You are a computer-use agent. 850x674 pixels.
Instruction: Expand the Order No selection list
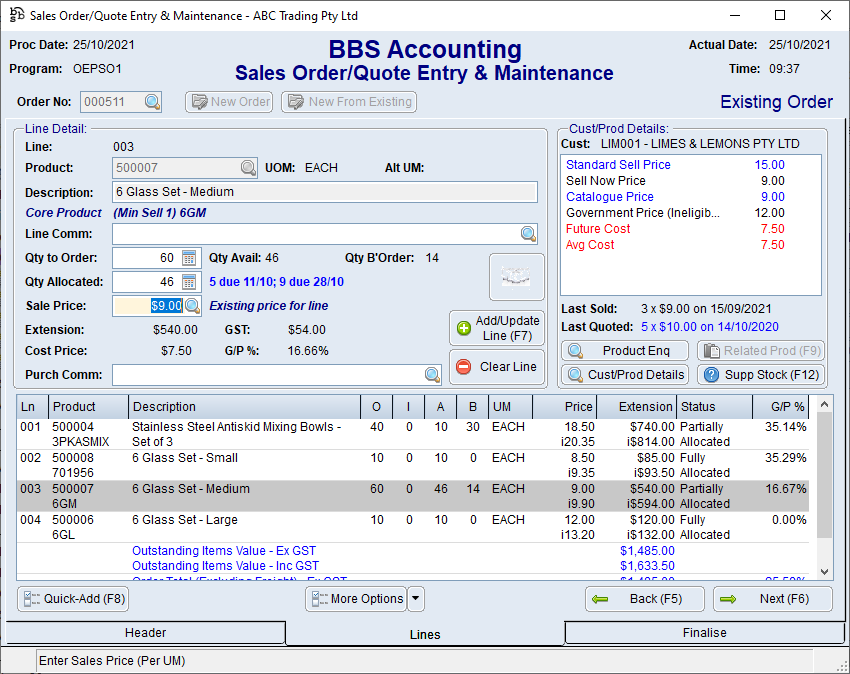point(152,101)
